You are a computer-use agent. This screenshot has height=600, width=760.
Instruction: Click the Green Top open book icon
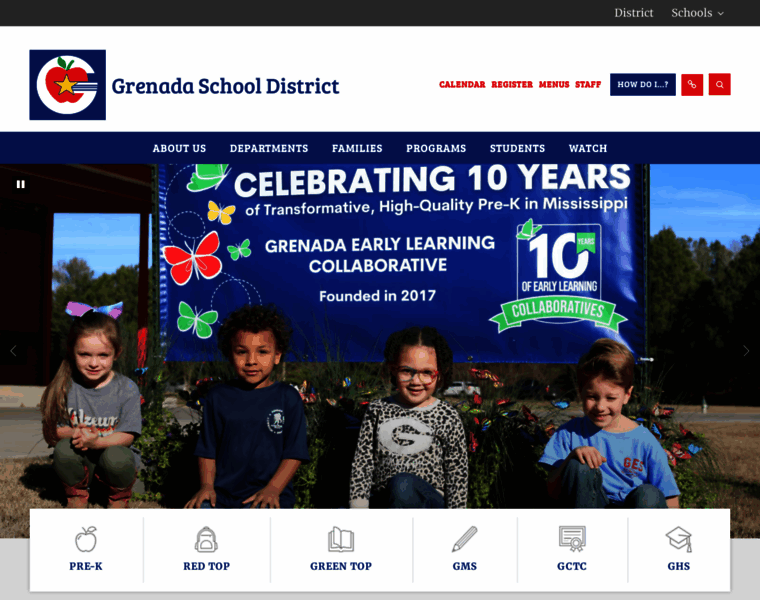pyautogui.click(x=341, y=539)
